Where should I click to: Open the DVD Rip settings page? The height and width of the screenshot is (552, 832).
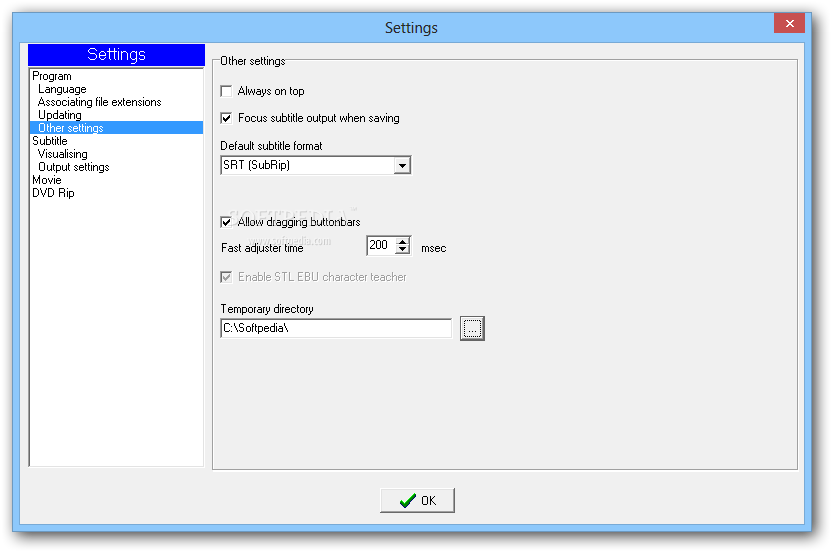click(53, 193)
